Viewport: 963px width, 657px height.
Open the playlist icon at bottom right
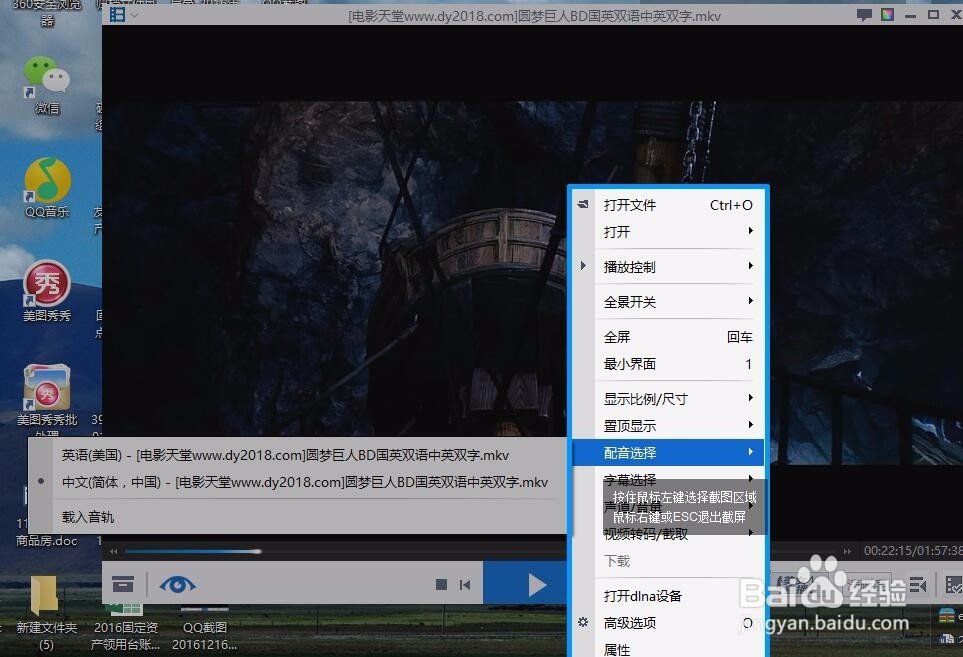tap(918, 584)
